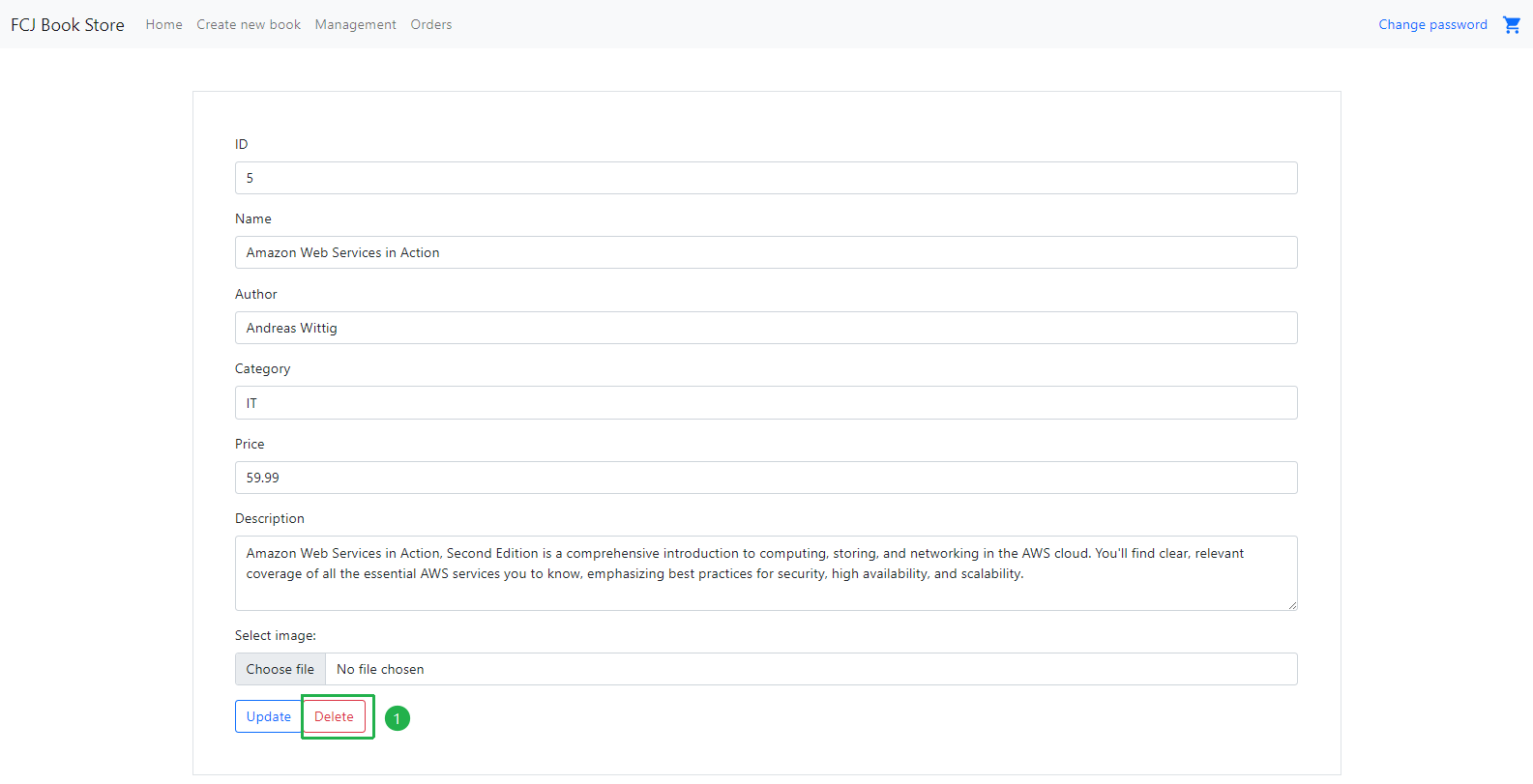The height and width of the screenshot is (784, 1533).
Task: Click the Select image: label
Action: click(276, 635)
